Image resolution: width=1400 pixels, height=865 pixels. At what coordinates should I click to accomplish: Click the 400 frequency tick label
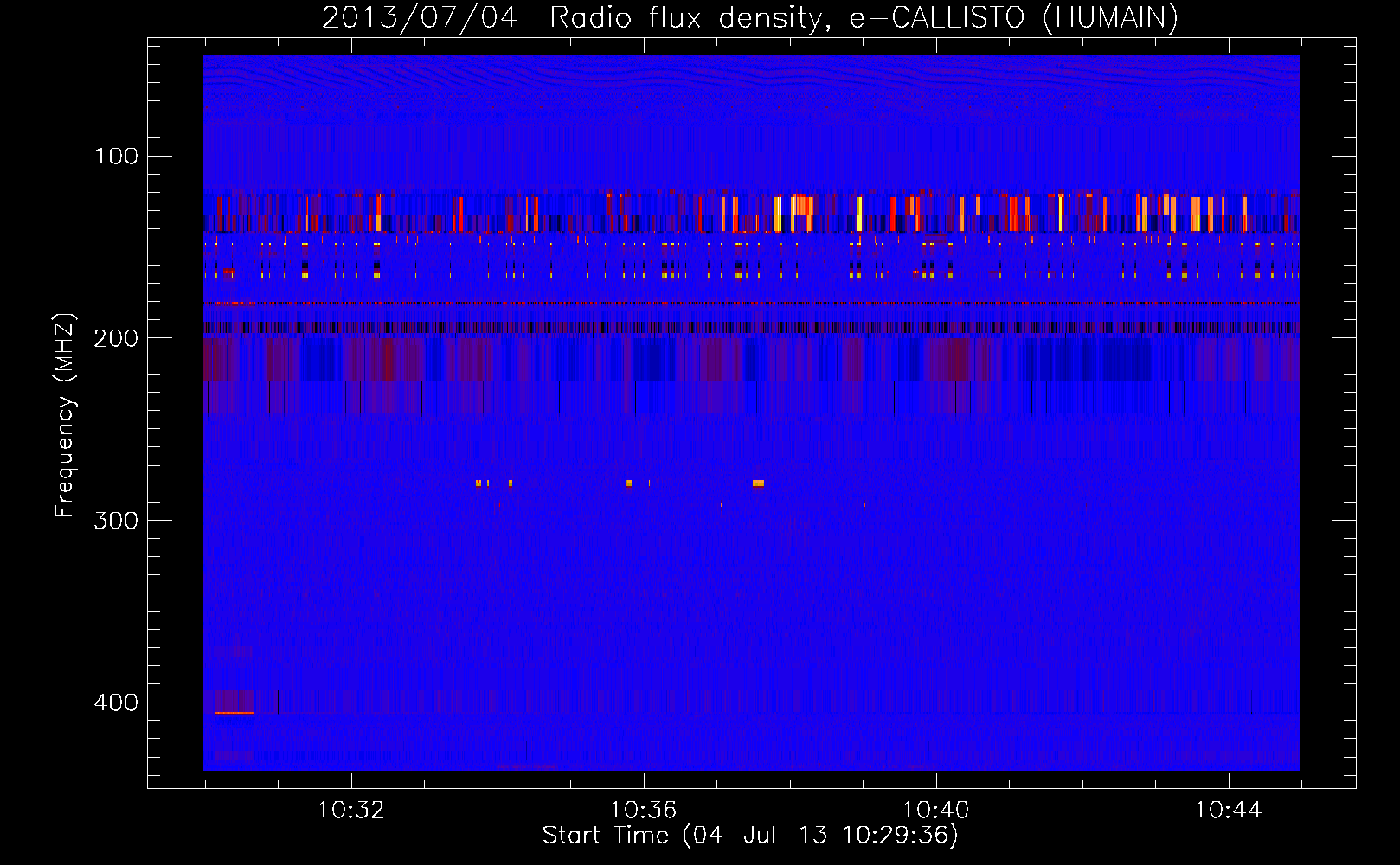(116, 702)
